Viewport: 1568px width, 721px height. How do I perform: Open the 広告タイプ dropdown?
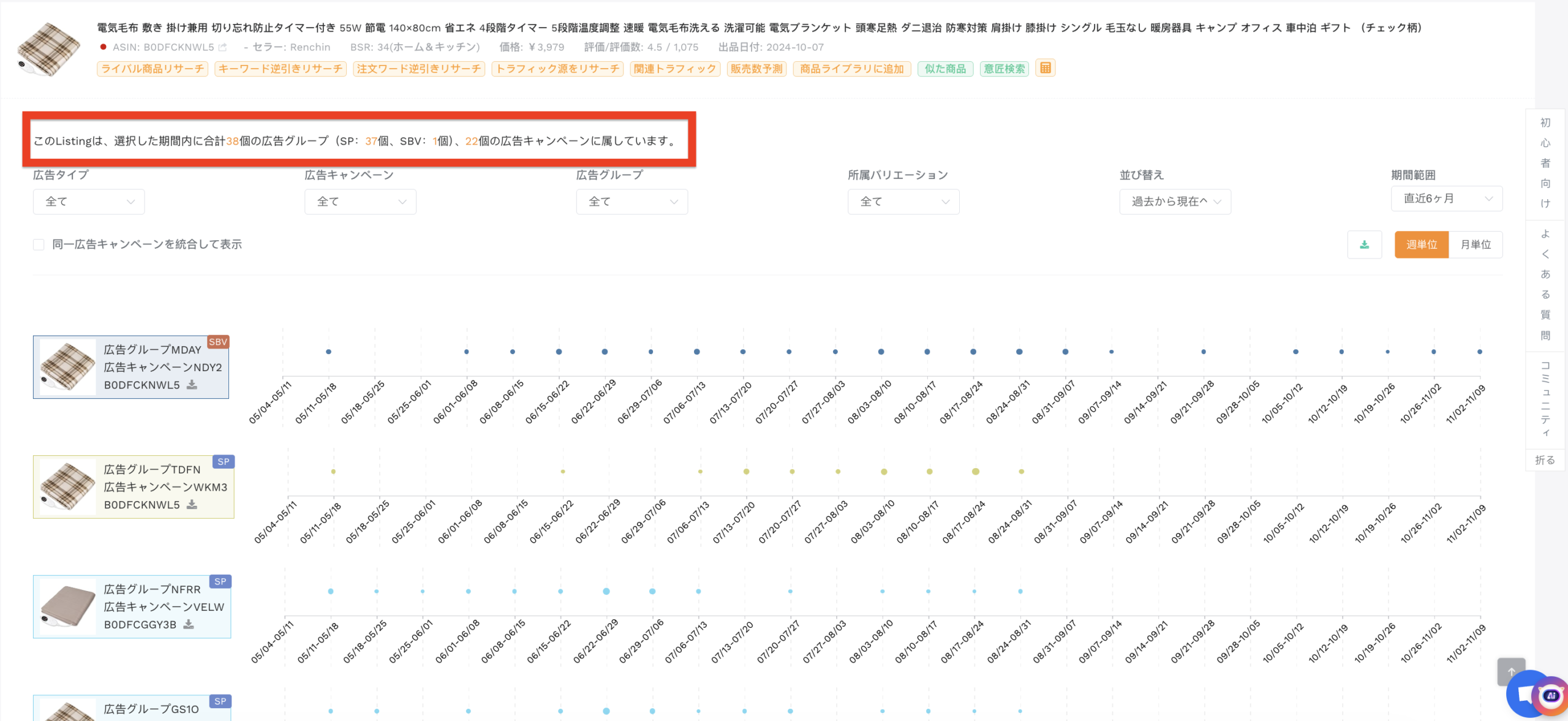point(88,202)
